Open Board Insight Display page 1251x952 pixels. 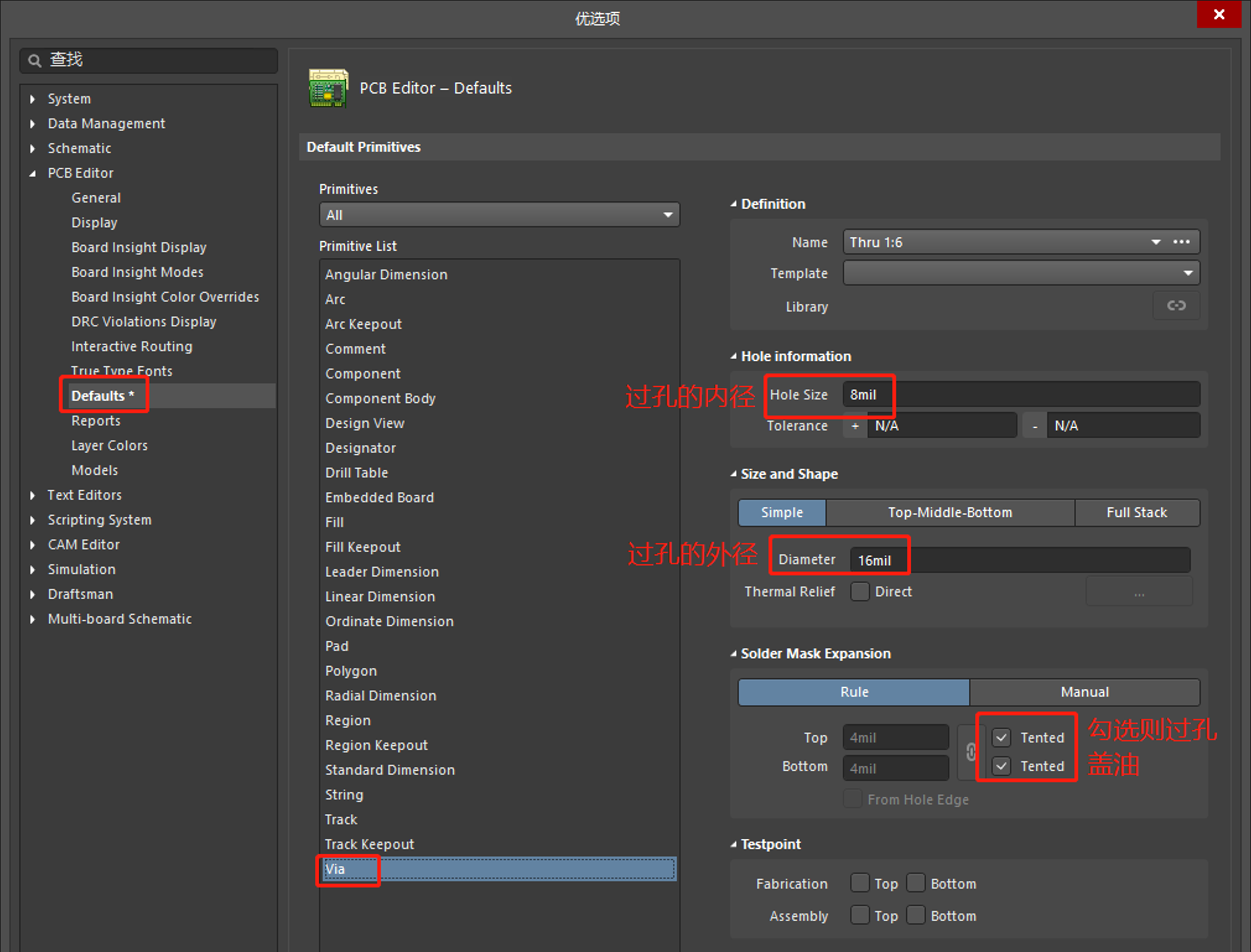[x=139, y=248]
